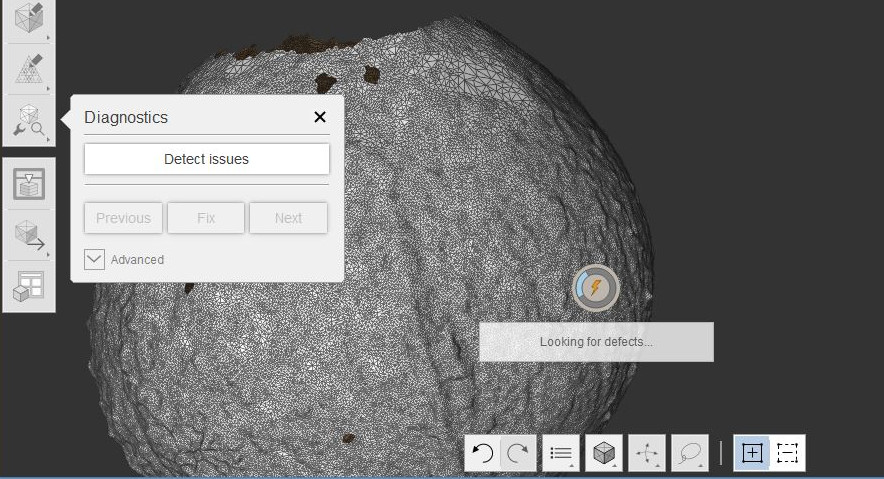Toggle the dashed rectangle selection mode
This screenshot has height=479, width=884.
click(788, 453)
